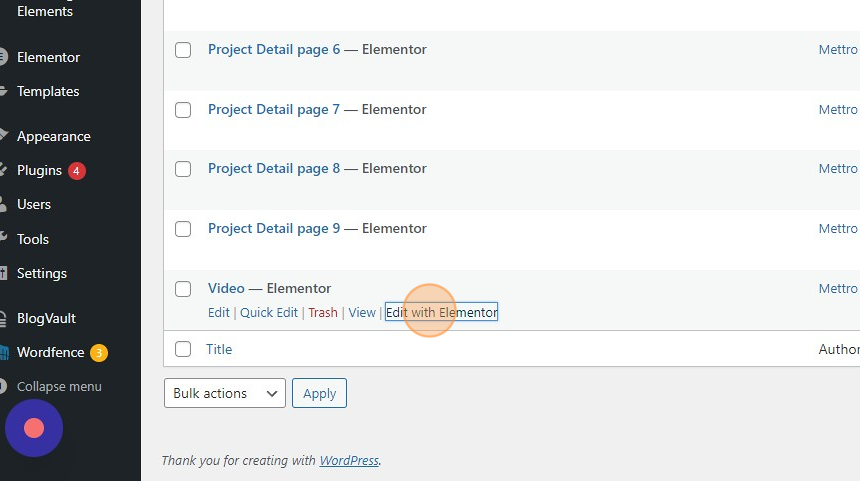Click the Plugins plug icon

pyautogui.click(x=3, y=170)
